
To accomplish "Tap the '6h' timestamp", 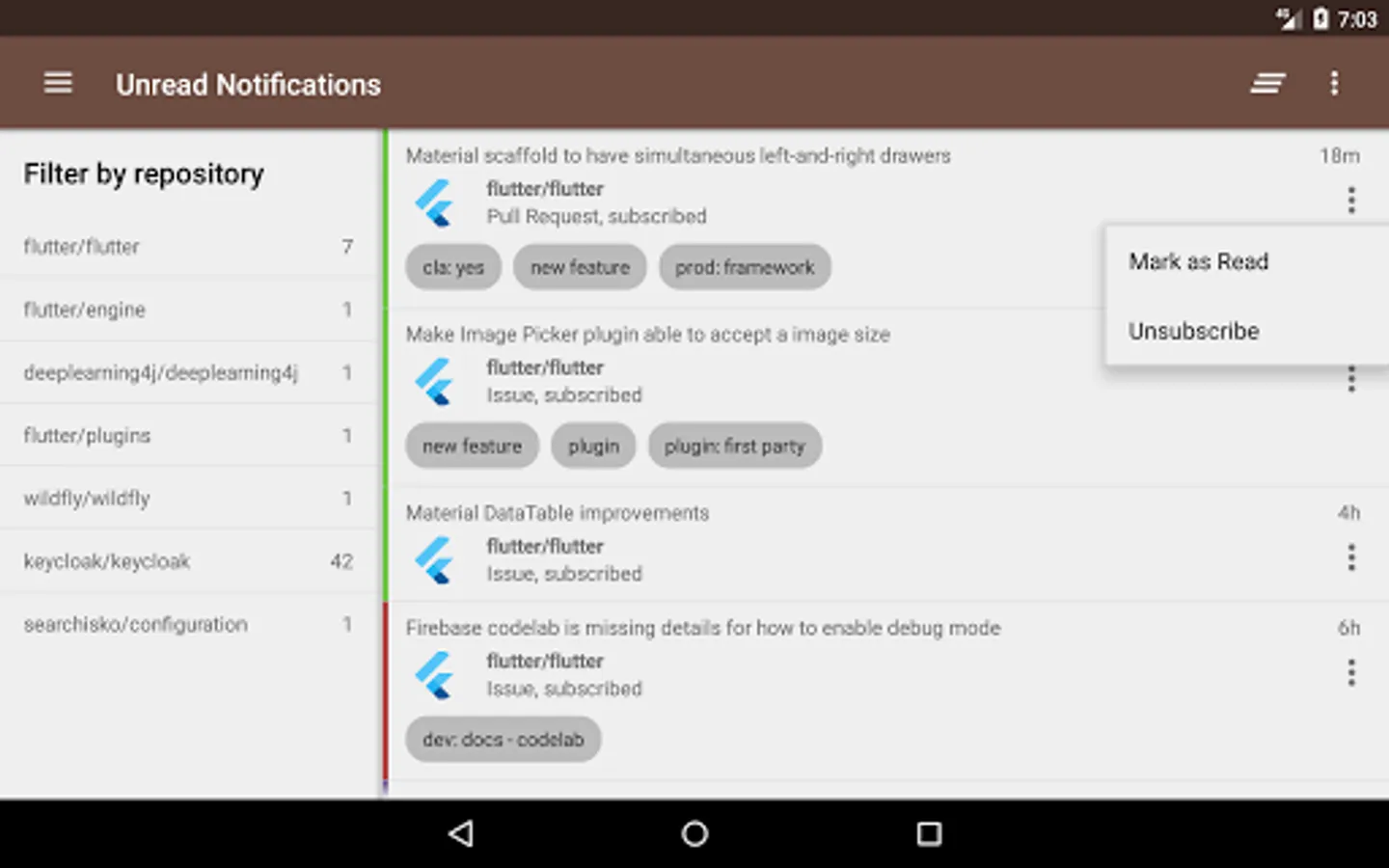I will 1348,628.
